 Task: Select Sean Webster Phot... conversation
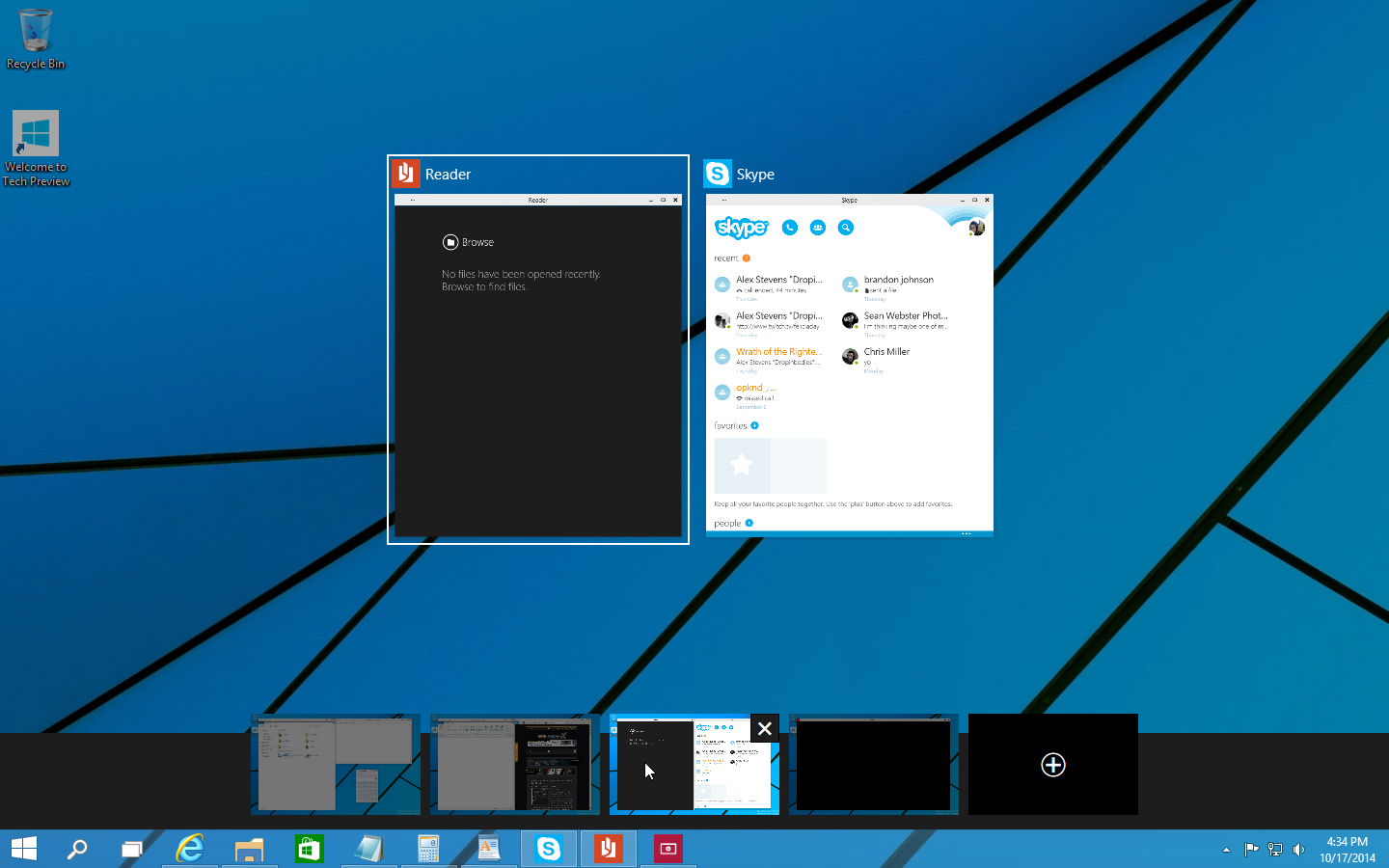click(895, 322)
